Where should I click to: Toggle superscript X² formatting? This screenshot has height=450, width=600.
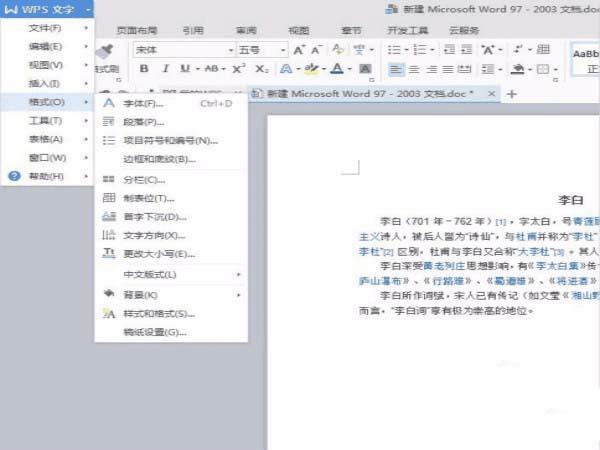pyautogui.click(x=239, y=69)
